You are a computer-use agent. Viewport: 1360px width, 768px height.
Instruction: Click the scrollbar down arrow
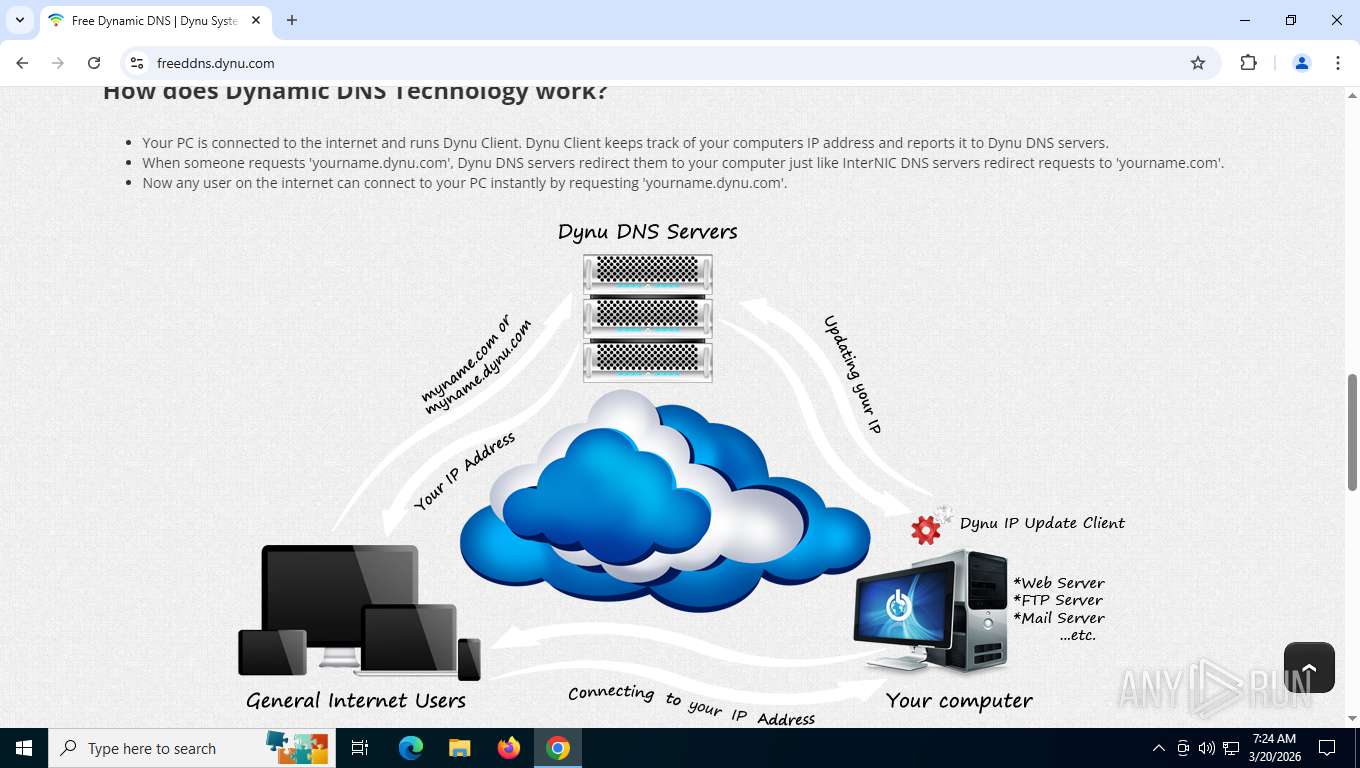(1352, 718)
